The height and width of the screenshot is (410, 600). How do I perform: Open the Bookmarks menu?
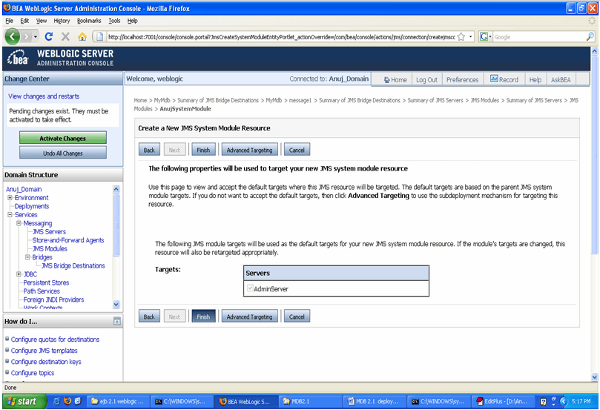tap(89, 21)
